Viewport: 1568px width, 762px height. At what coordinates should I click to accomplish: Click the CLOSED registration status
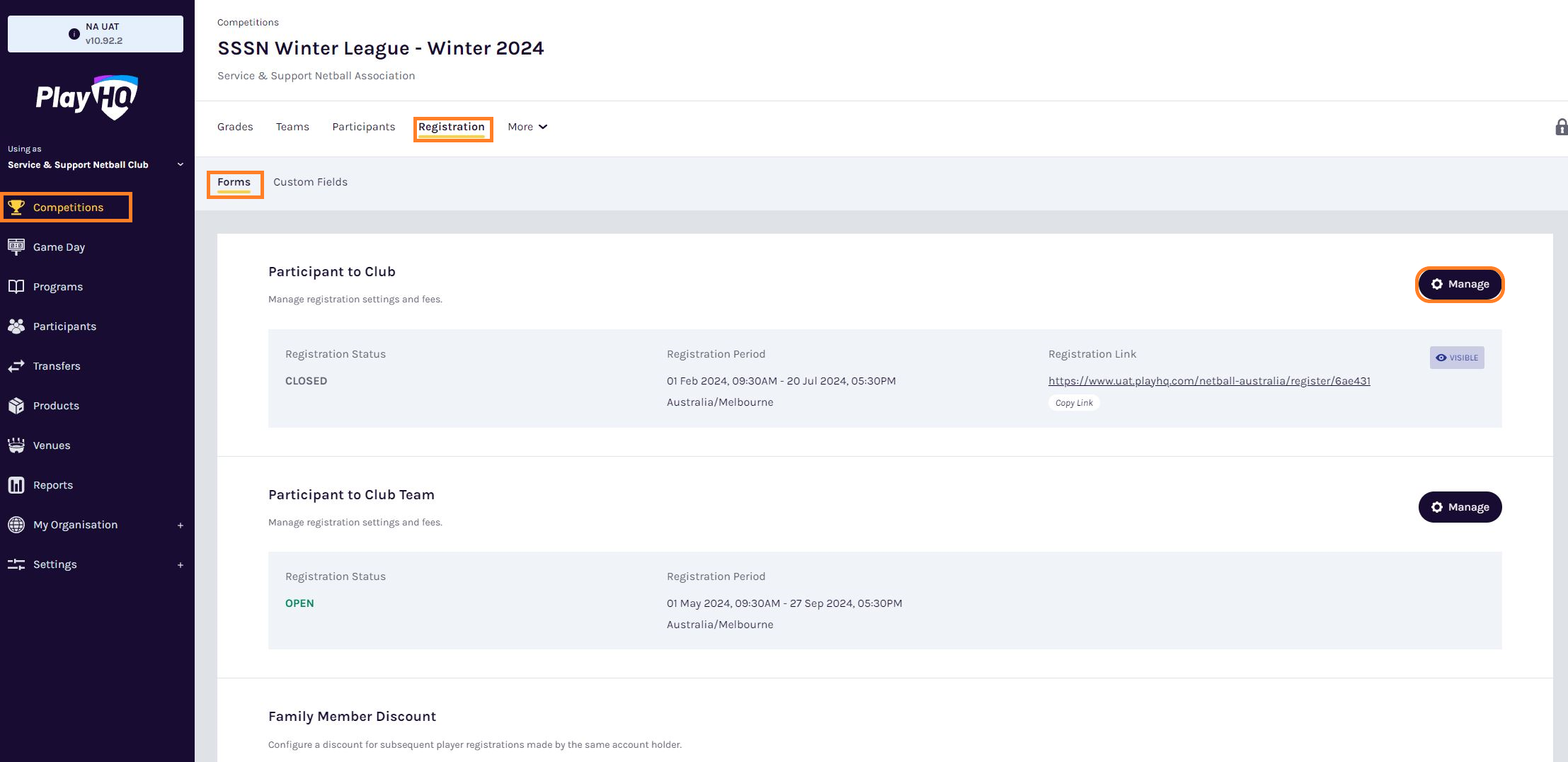[306, 381]
